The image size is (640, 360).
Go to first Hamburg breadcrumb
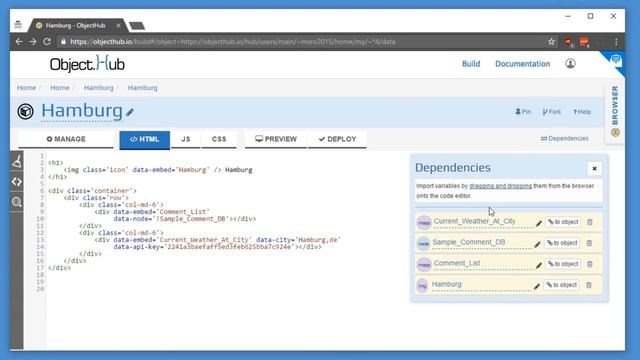pyautogui.click(x=98, y=88)
